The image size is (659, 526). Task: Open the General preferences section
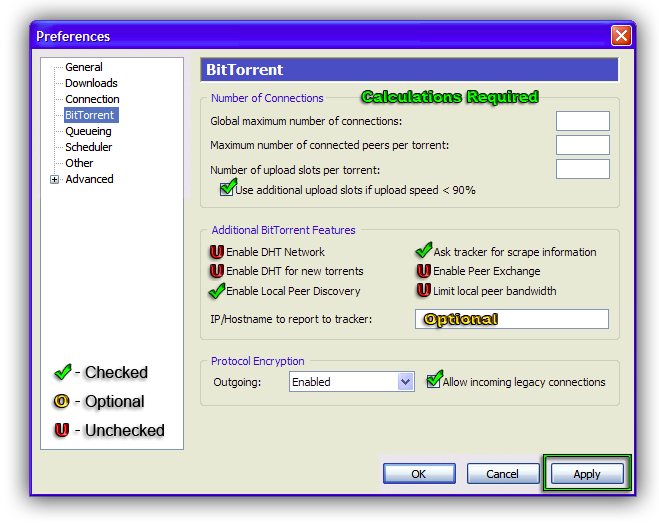[84, 67]
